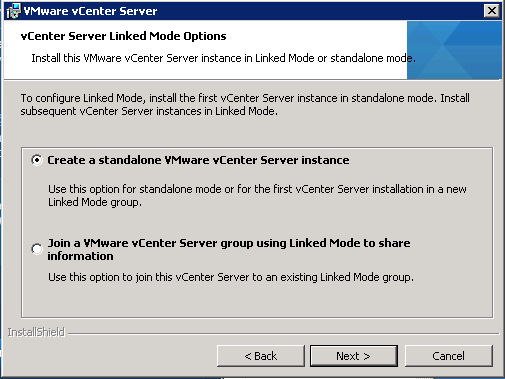The image size is (505, 379).
Task: Click the 'vCenter Server Linked Mode Options' heading
Action: click(123, 36)
